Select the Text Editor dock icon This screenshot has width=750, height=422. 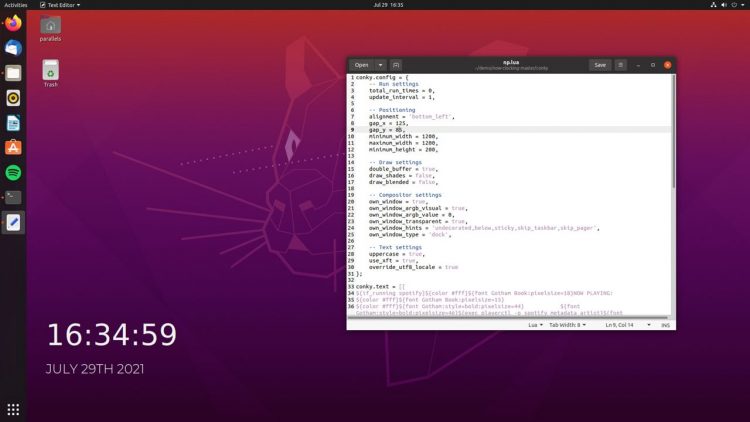[x=13, y=222]
